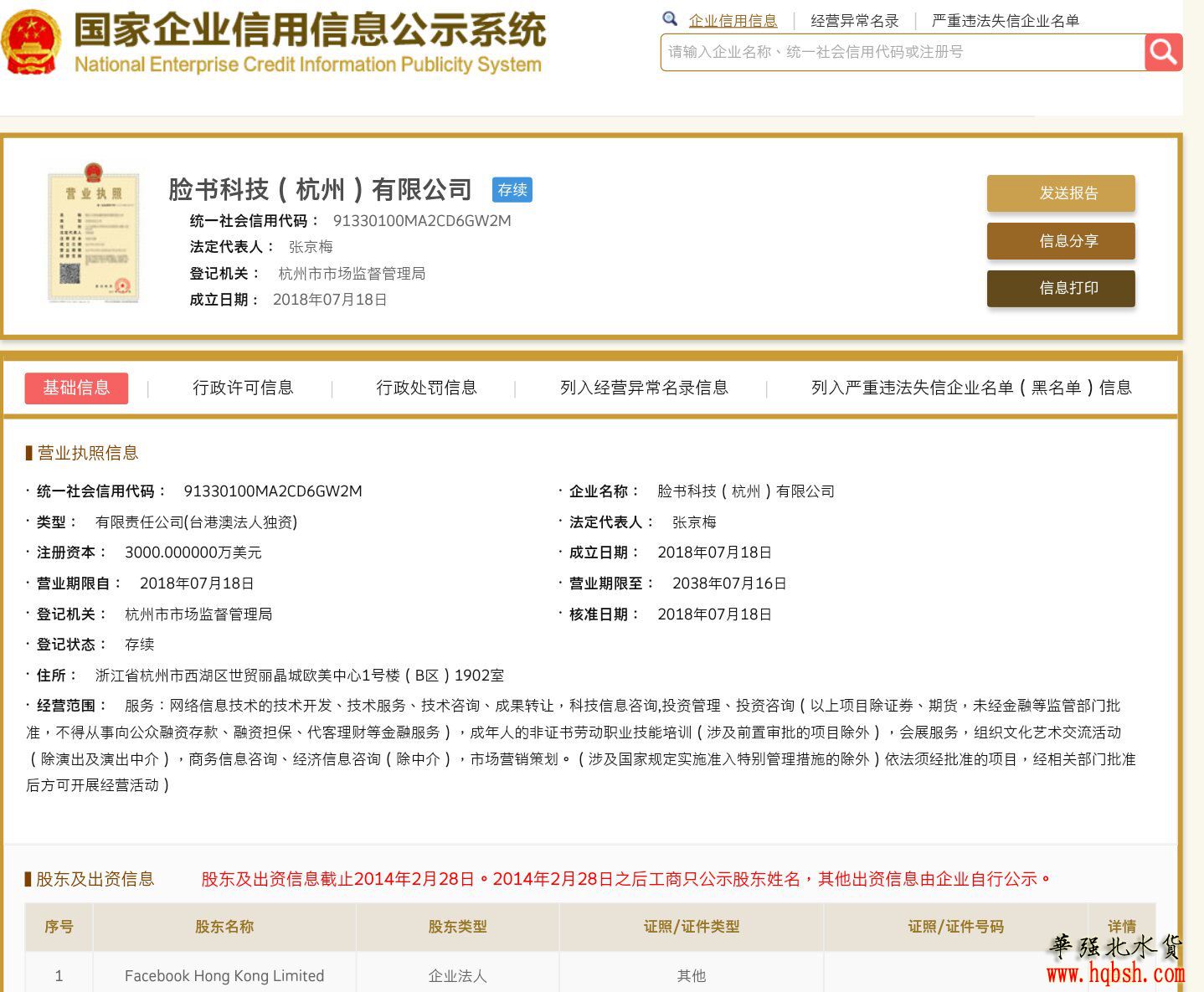Click approval date 2018年07月18日 beside 核准日期
The height and width of the screenshot is (992, 1204).
pyautogui.click(x=714, y=614)
